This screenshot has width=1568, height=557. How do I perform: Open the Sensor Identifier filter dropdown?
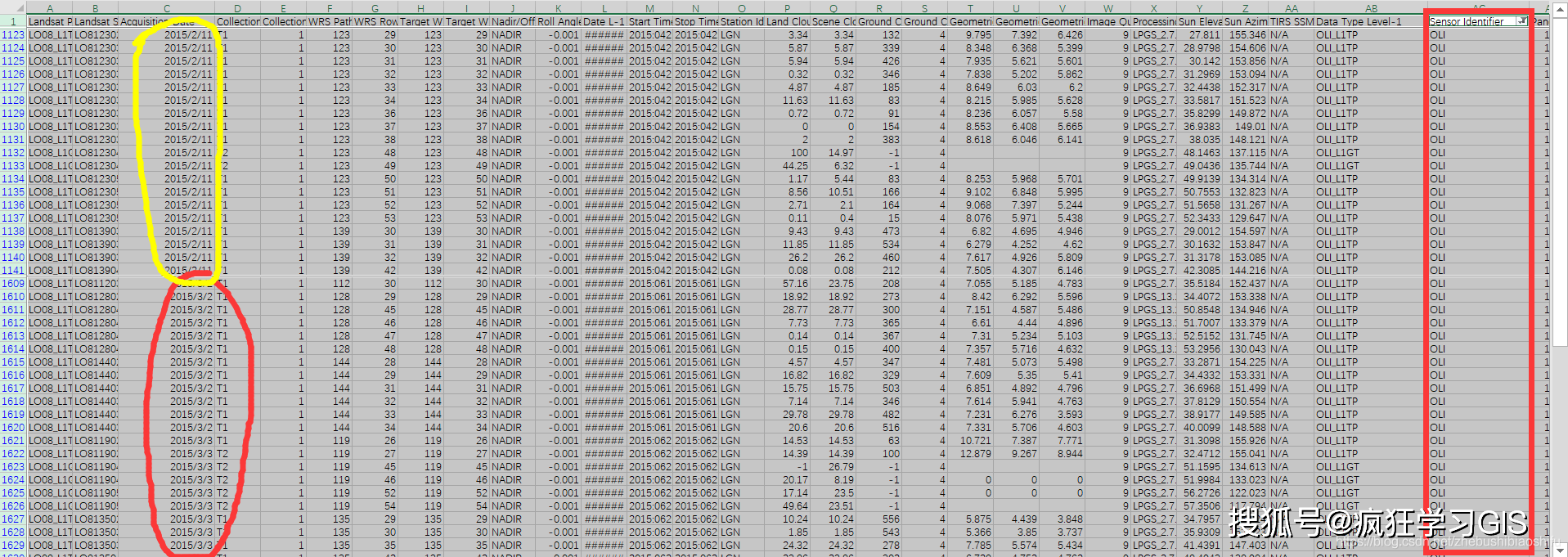pyautogui.click(x=1521, y=21)
